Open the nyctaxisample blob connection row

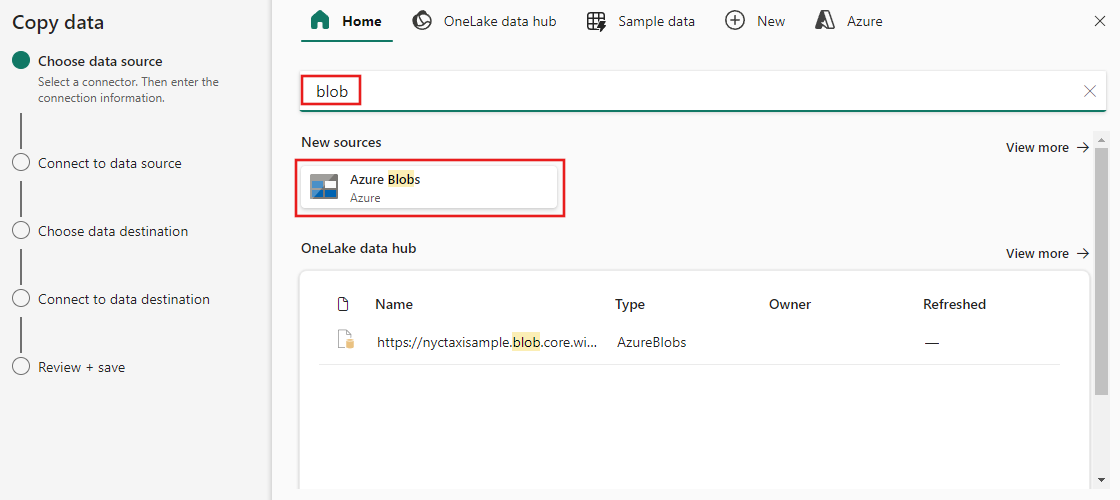click(x=689, y=342)
